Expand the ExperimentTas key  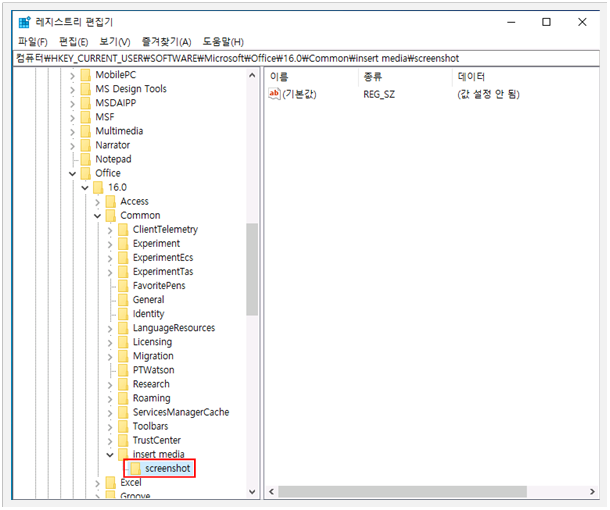[x=110, y=272]
